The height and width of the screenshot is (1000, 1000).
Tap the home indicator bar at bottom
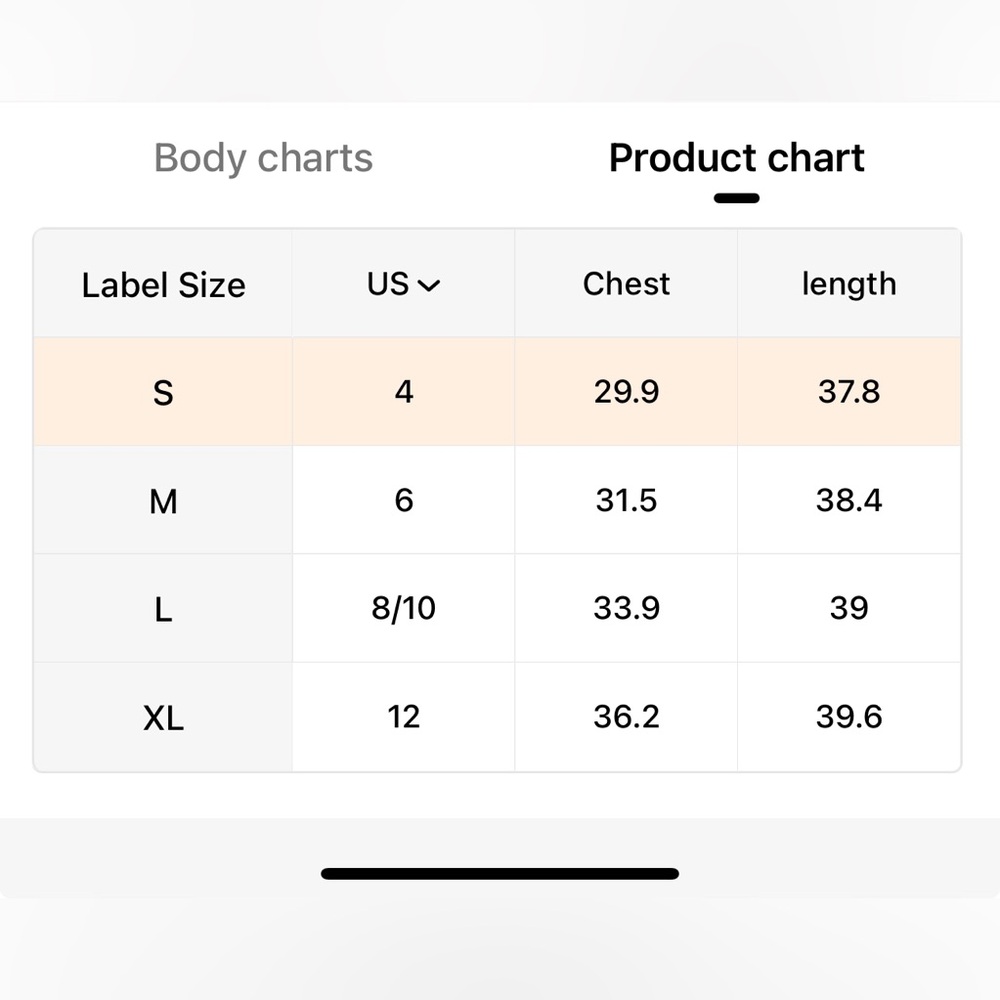(x=500, y=873)
